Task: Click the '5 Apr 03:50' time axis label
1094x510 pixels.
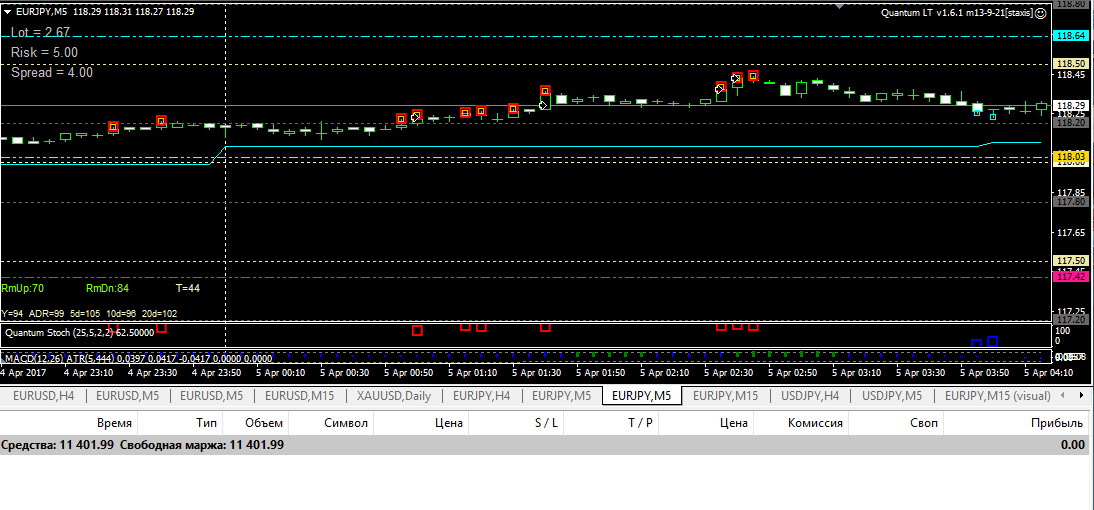Action: pyautogui.click(x=984, y=373)
